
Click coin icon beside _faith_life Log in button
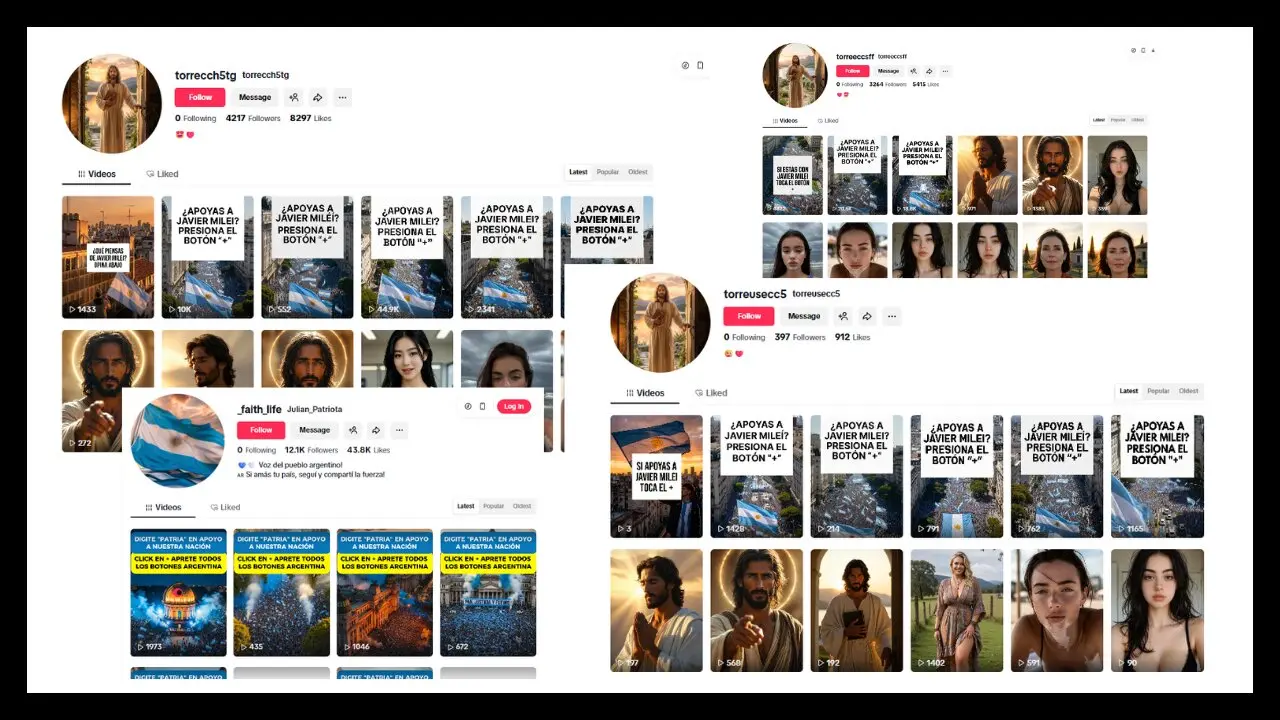pyautogui.click(x=467, y=406)
